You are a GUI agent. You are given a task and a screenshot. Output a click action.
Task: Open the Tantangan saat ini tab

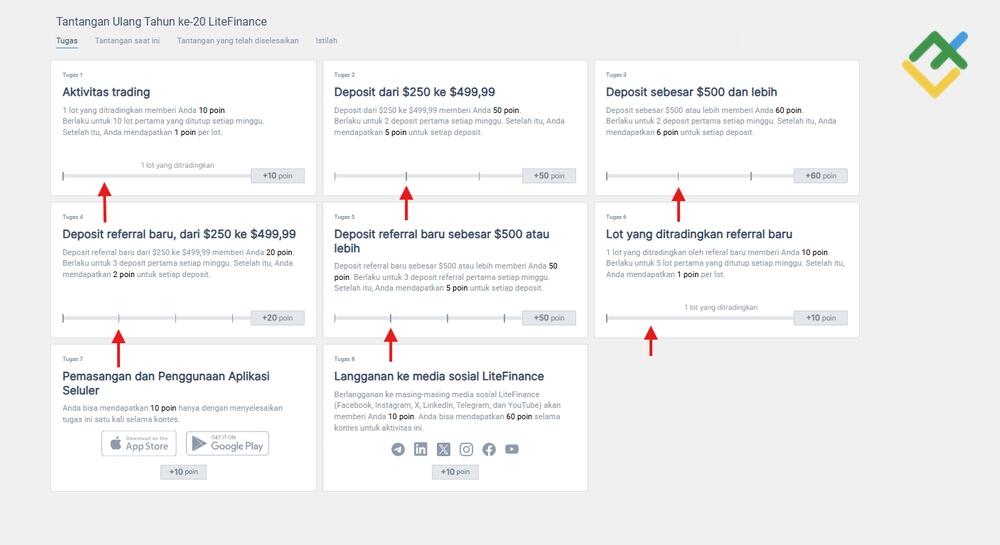tap(127, 41)
